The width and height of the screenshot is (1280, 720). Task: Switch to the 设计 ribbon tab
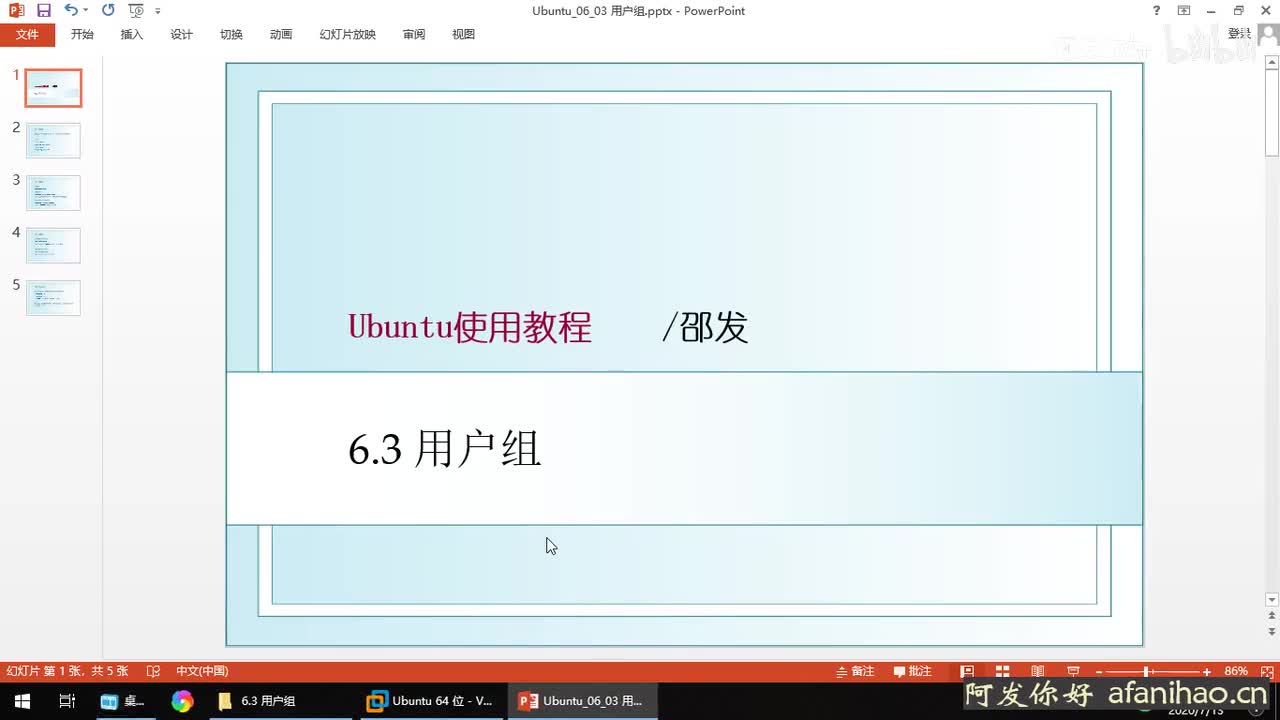[x=182, y=34]
